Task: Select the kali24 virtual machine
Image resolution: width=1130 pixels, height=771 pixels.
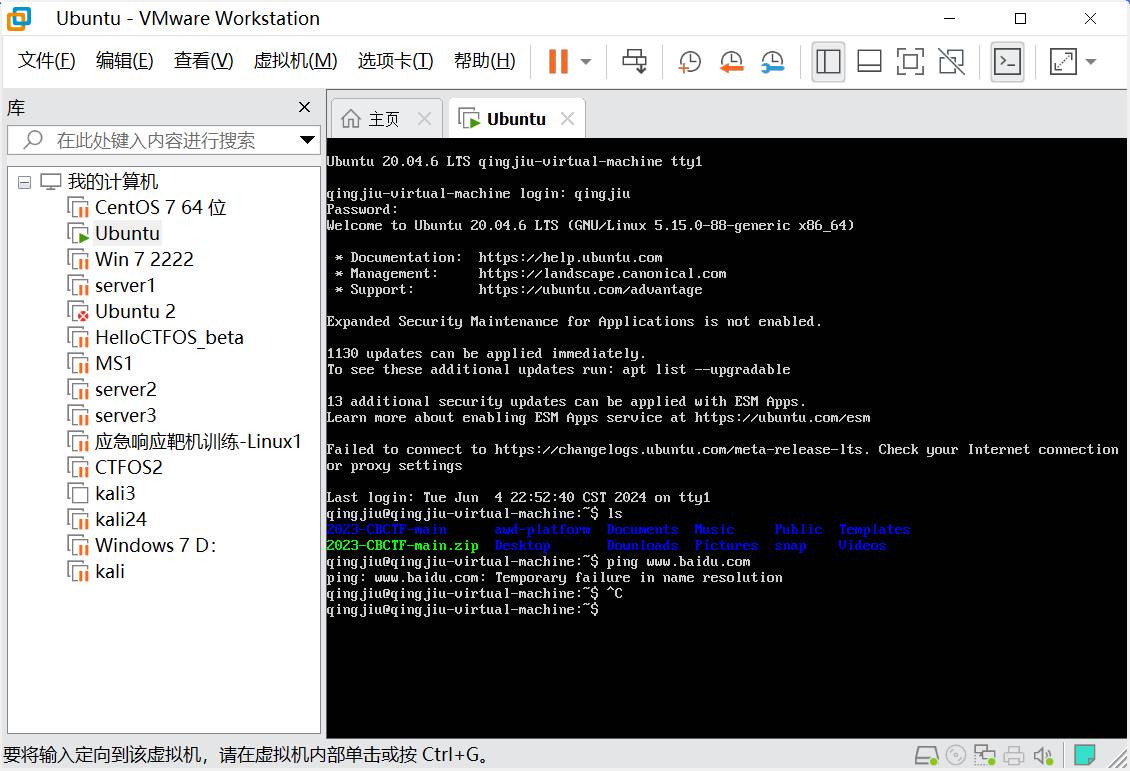Action: (x=120, y=520)
